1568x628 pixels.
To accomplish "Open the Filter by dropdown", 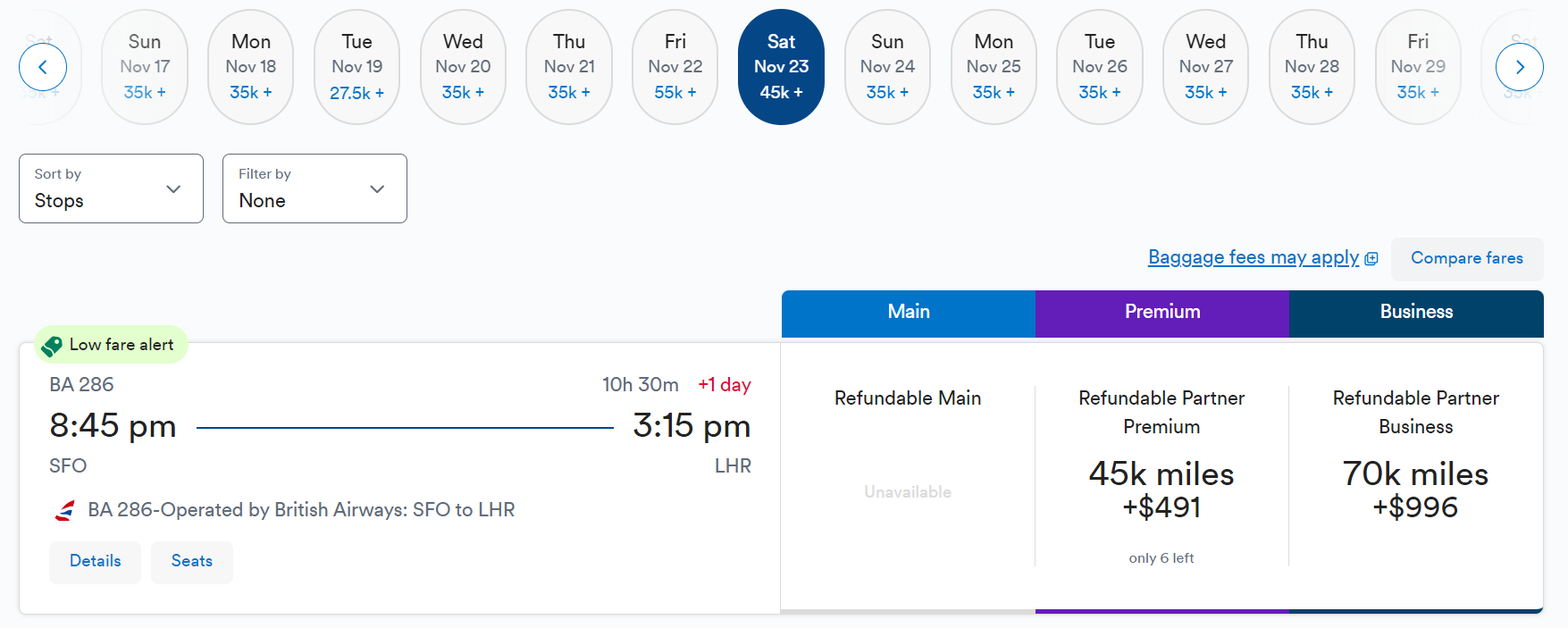I will pyautogui.click(x=314, y=188).
